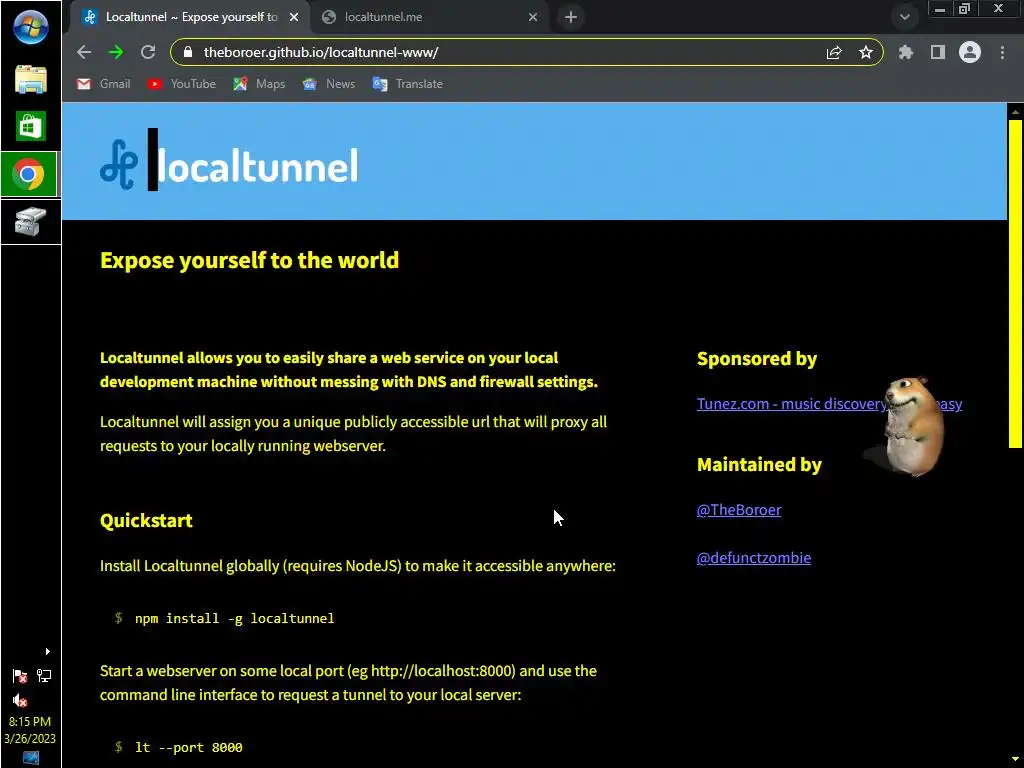Open the YouTube bookmark
This screenshot has height=768, width=1024.
click(x=182, y=84)
